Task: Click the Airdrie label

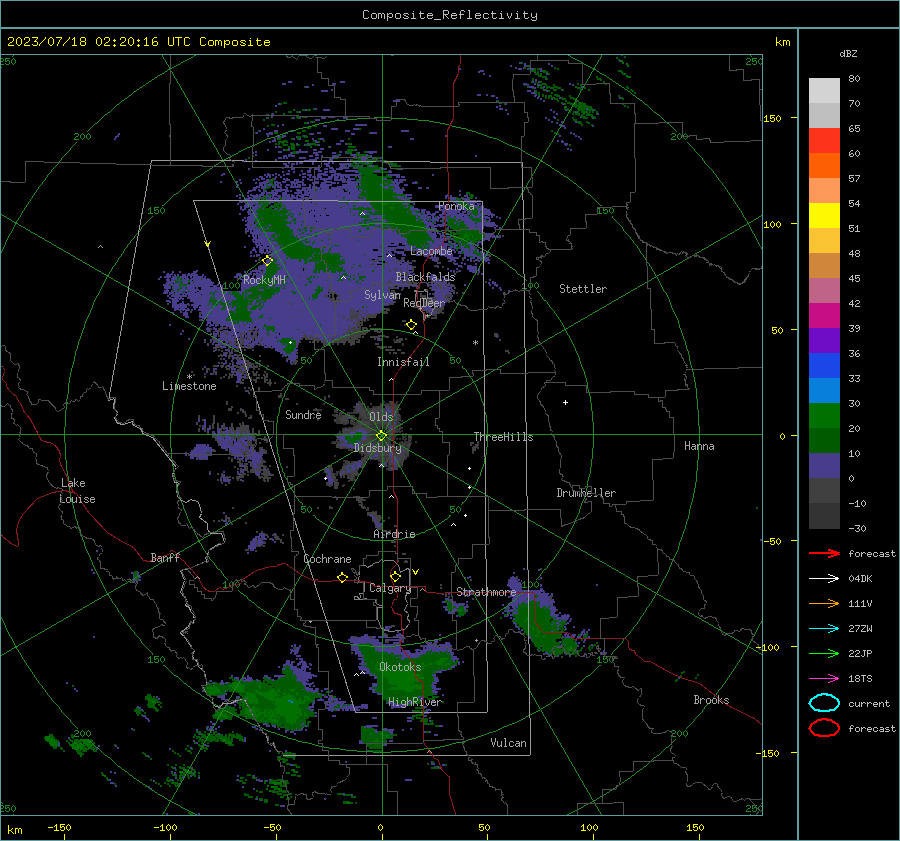Action: point(394,534)
